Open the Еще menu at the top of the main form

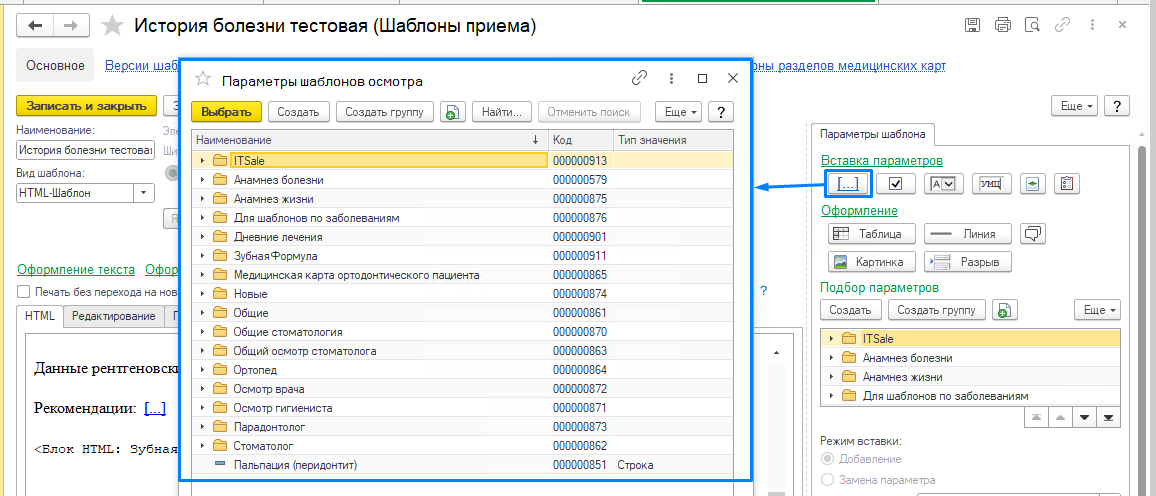tap(1075, 105)
